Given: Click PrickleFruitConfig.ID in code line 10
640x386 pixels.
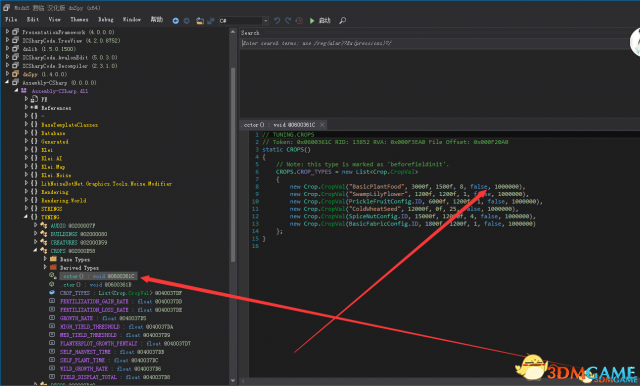Looking at the screenshot, I should (x=384, y=202).
